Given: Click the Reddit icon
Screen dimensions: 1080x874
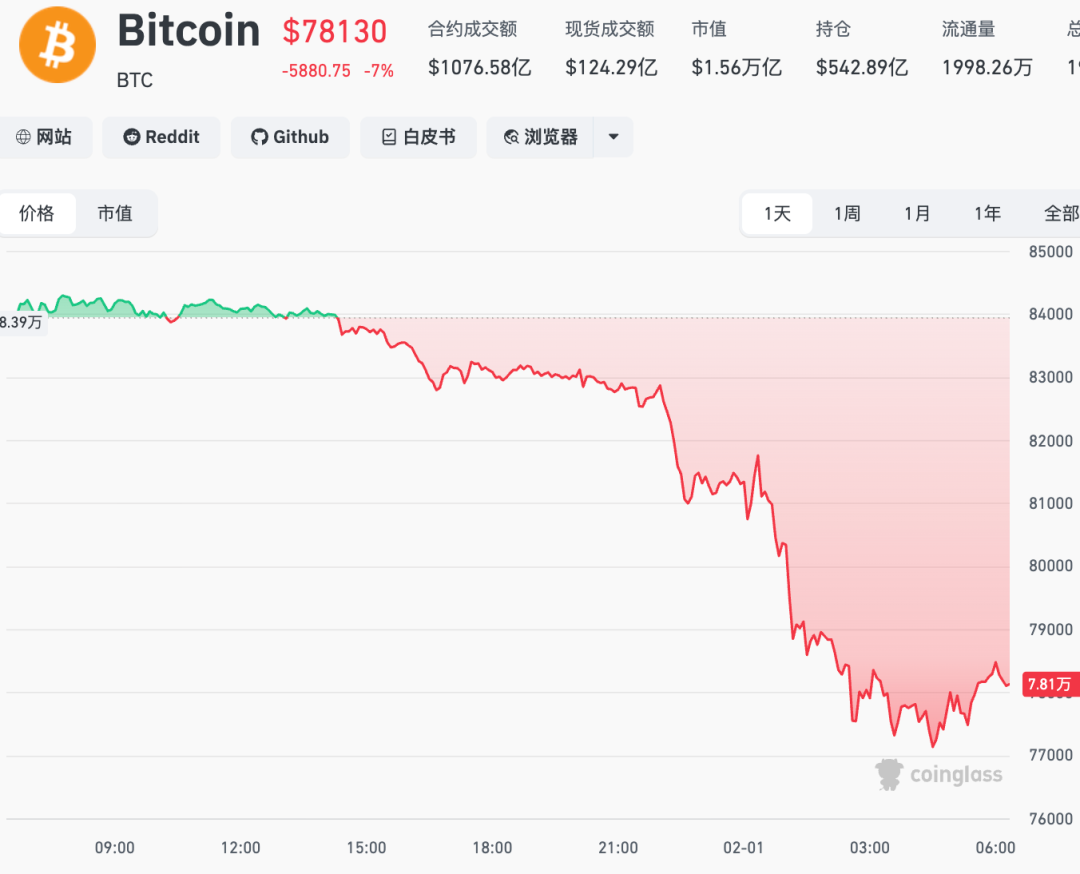Looking at the screenshot, I should coord(131,137).
